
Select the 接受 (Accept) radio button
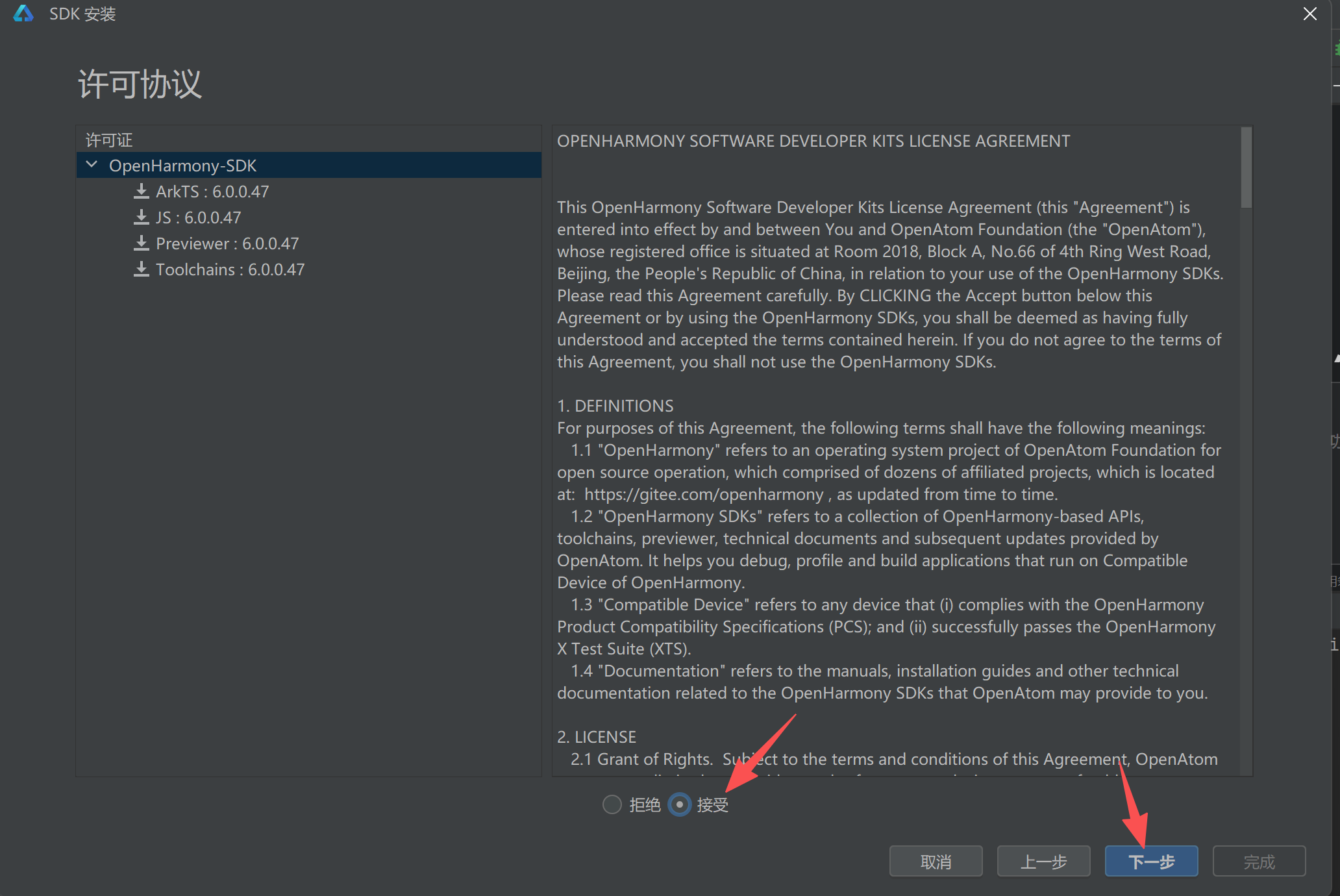click(679, 805)
